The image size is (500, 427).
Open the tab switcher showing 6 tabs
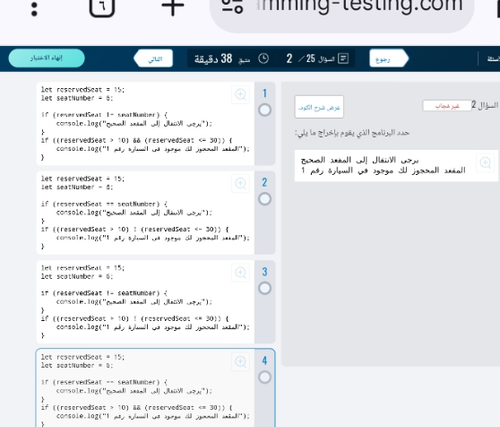coord(102,7)
